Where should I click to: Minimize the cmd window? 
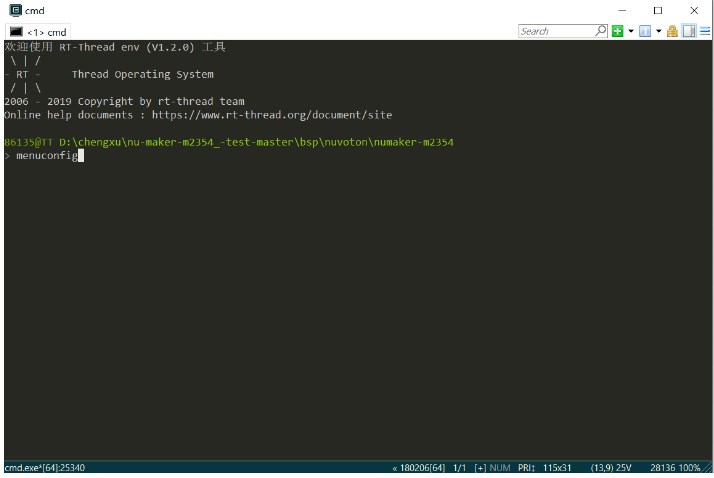click(x=622, y=10)
